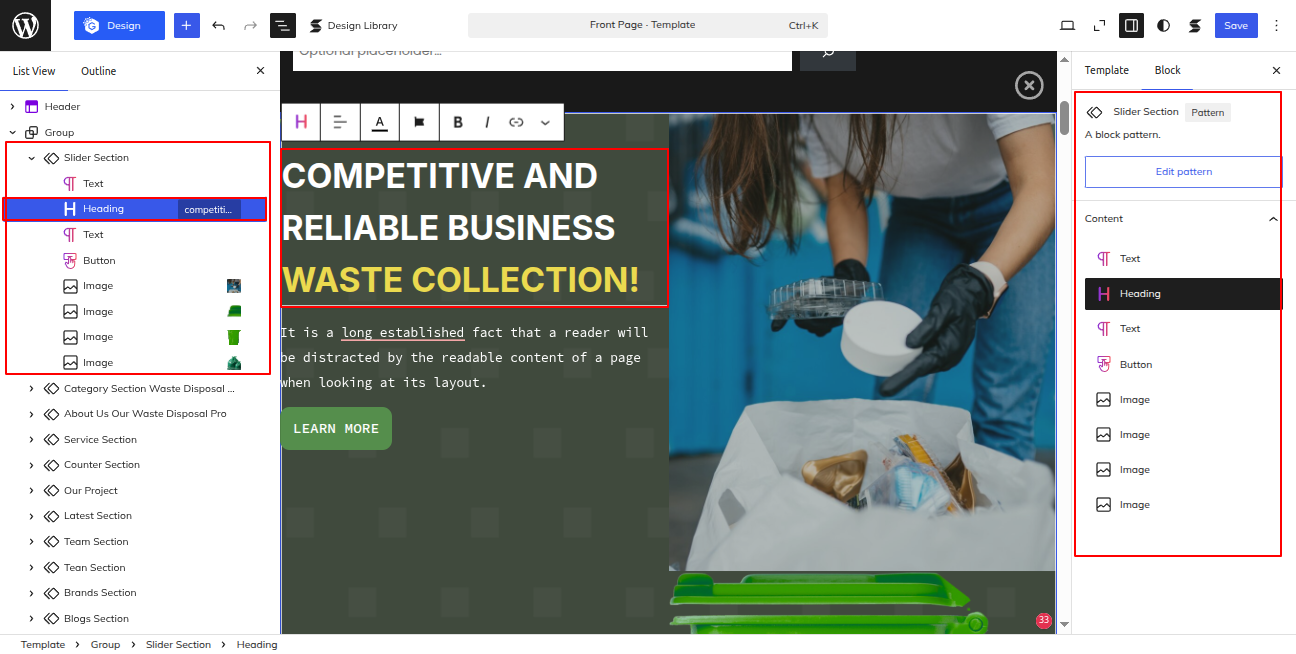Select Heading in sidebar Content list

click(1183, 294)
